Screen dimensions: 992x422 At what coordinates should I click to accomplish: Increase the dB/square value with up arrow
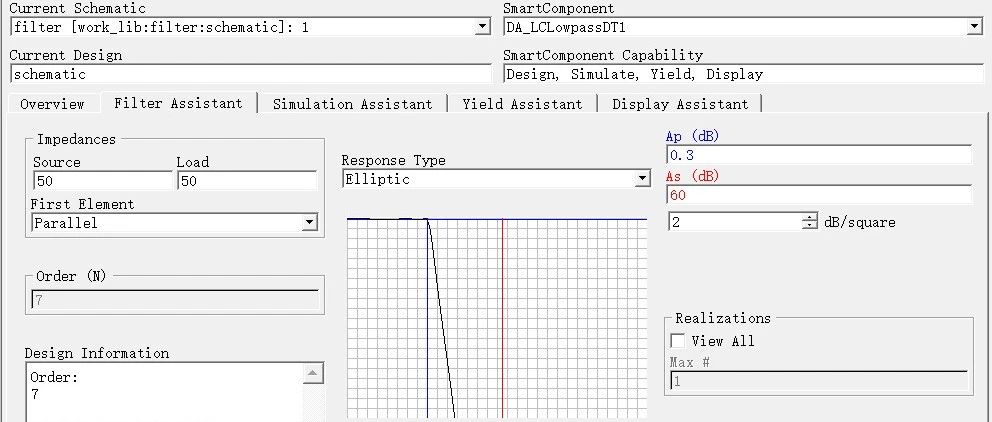(x=810, y=218)
